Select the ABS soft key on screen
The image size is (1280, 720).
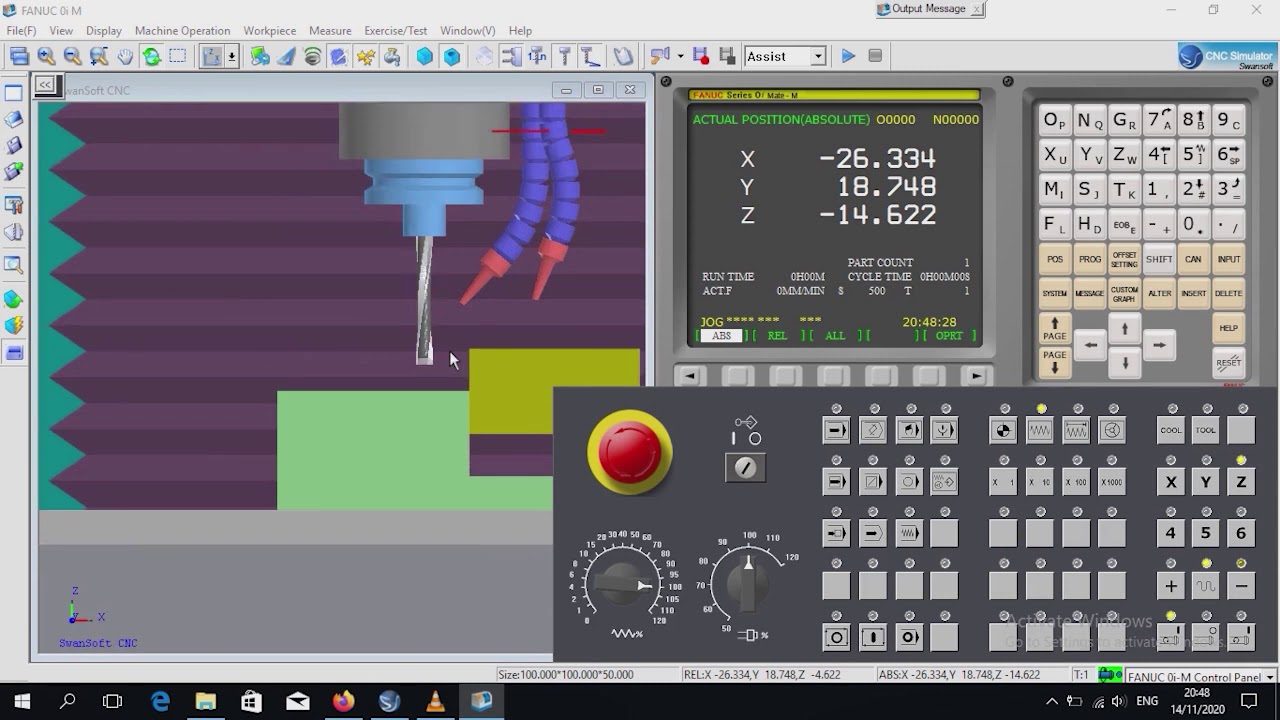coord(721,336)
